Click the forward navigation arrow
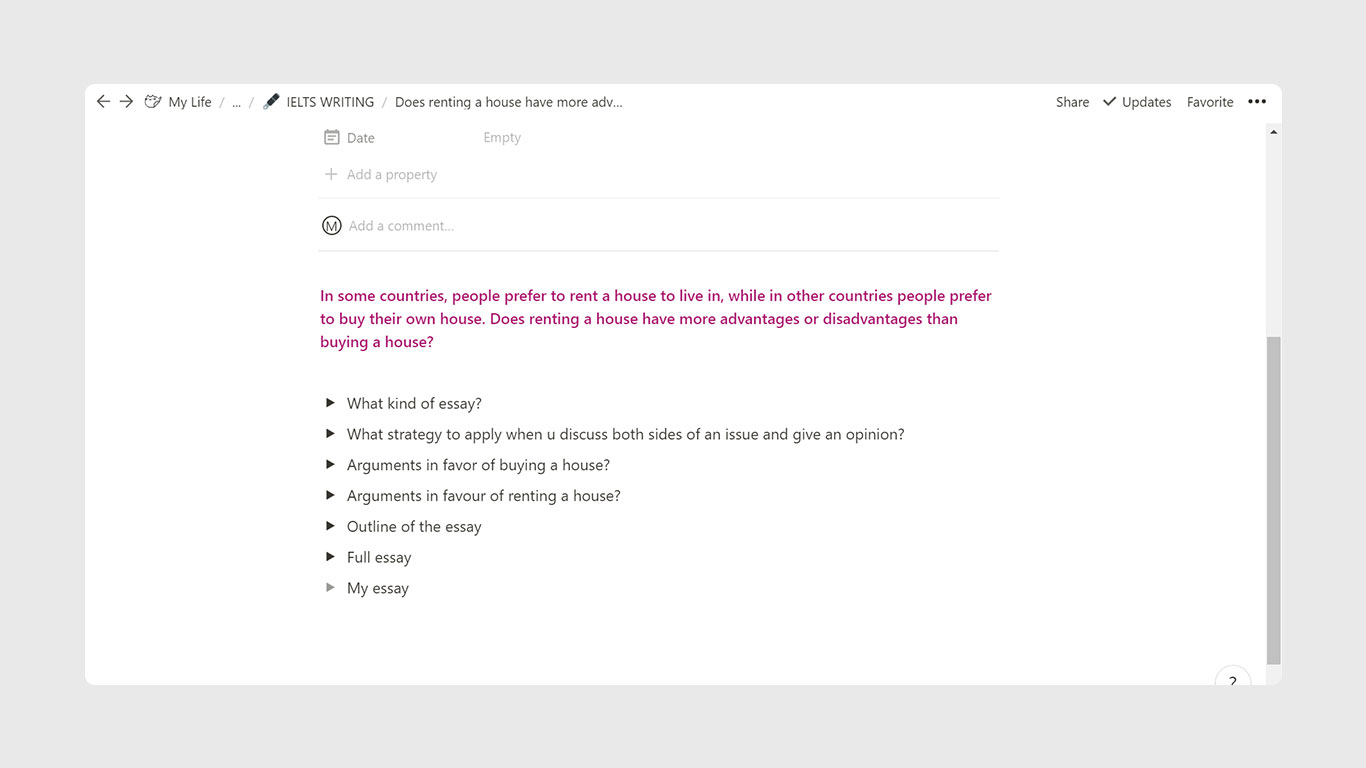Image resolution: width=1366 pixels, height=768 pixels. click(x=126, y=102)
